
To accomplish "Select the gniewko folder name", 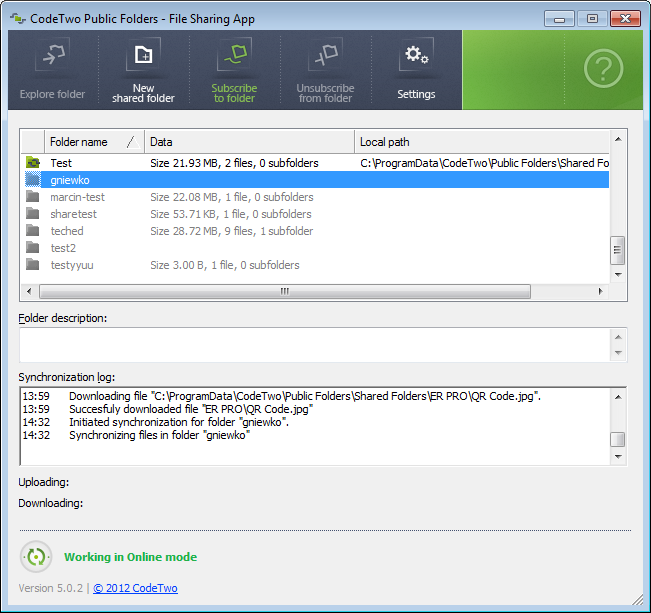I will [70, 180].
